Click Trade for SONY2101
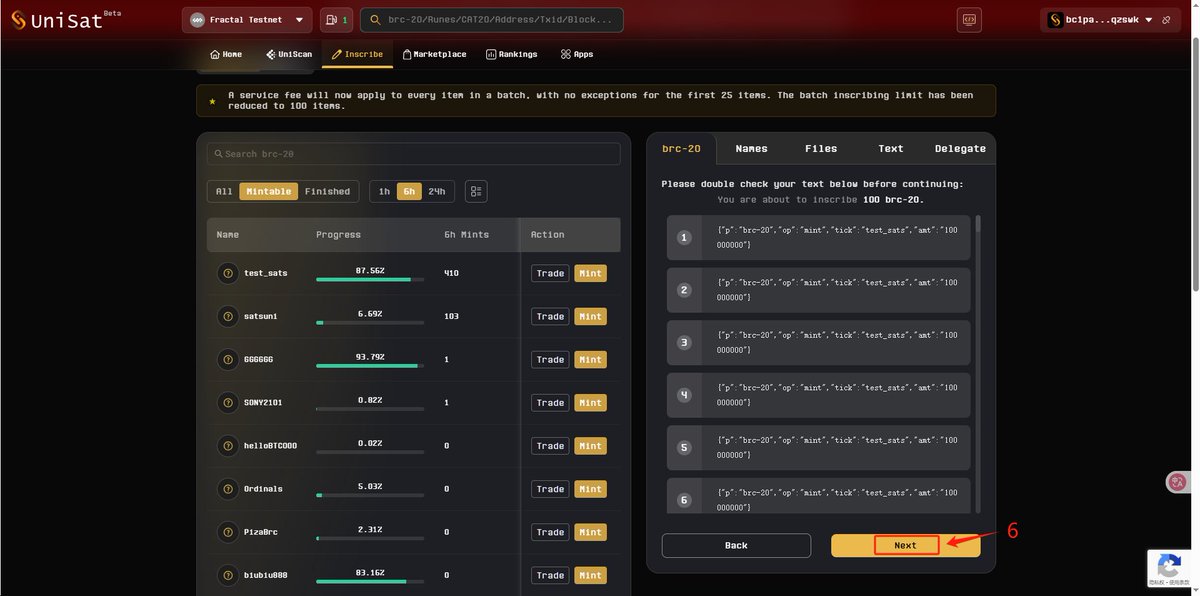Screen dimensions: 1200x596 coord(550,402)
